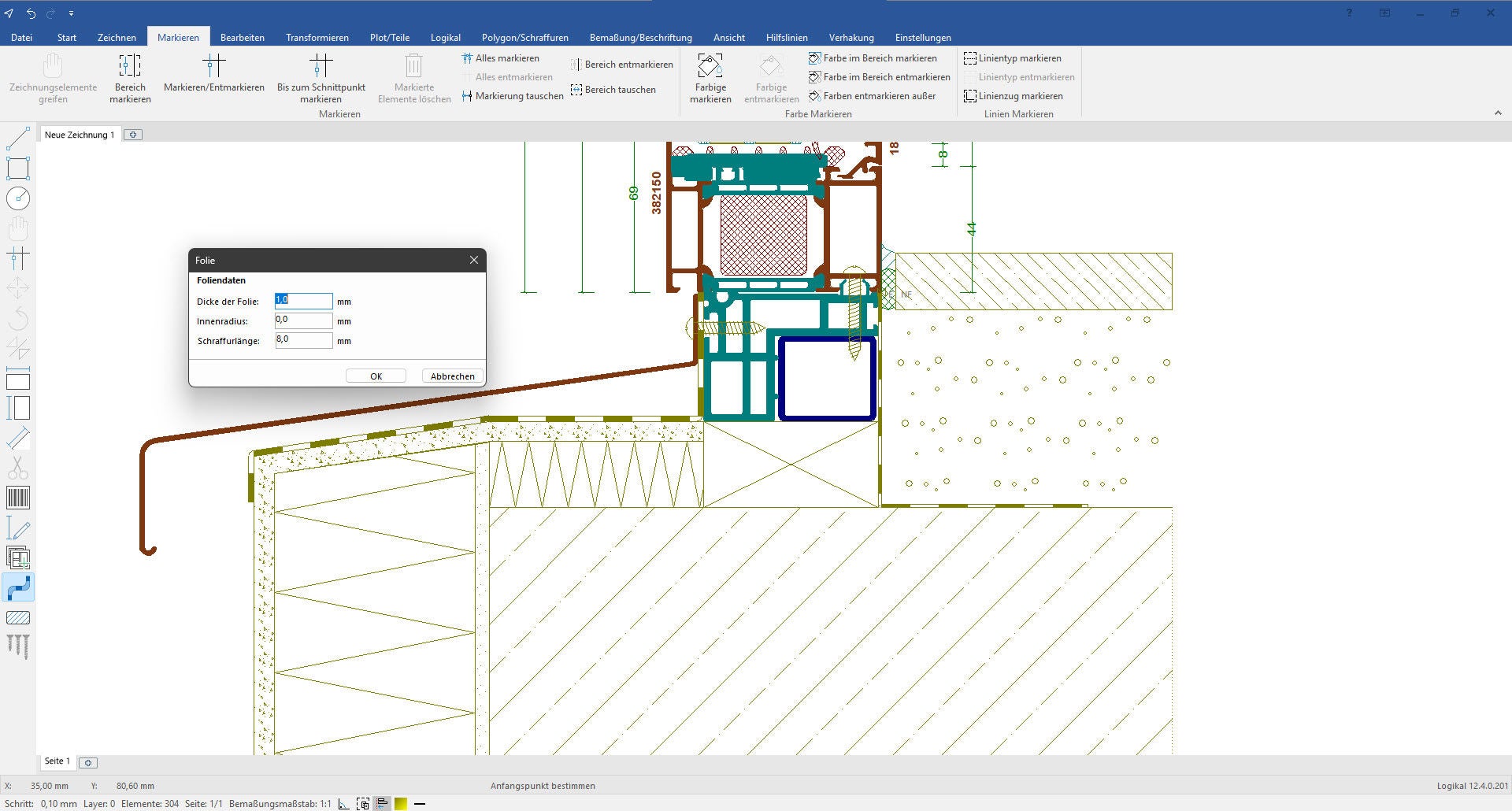Select the Line drawing tool

(18, 138)
